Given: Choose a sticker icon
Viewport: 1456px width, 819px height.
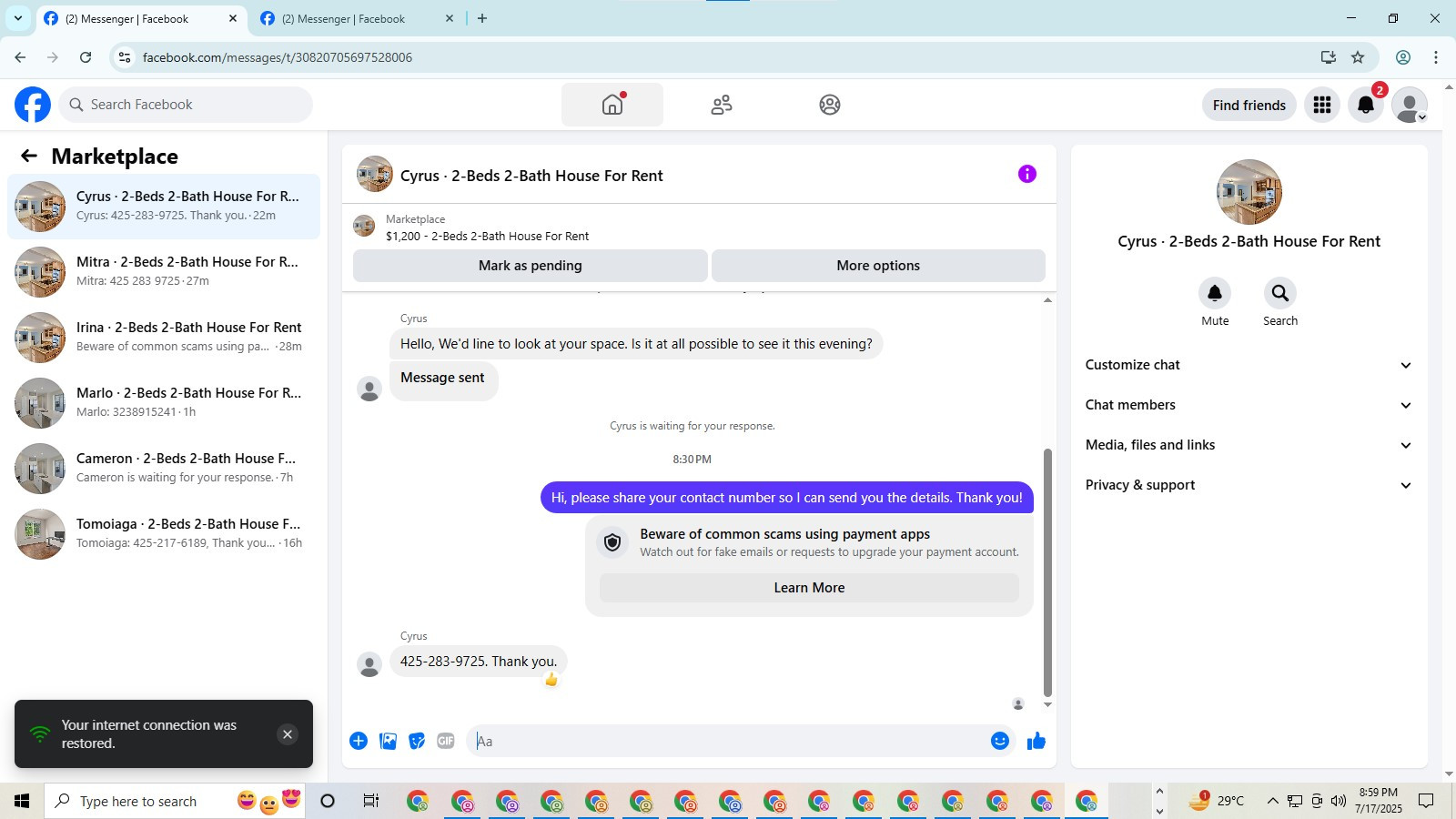Looking at the screenshot, I should 417,741.
